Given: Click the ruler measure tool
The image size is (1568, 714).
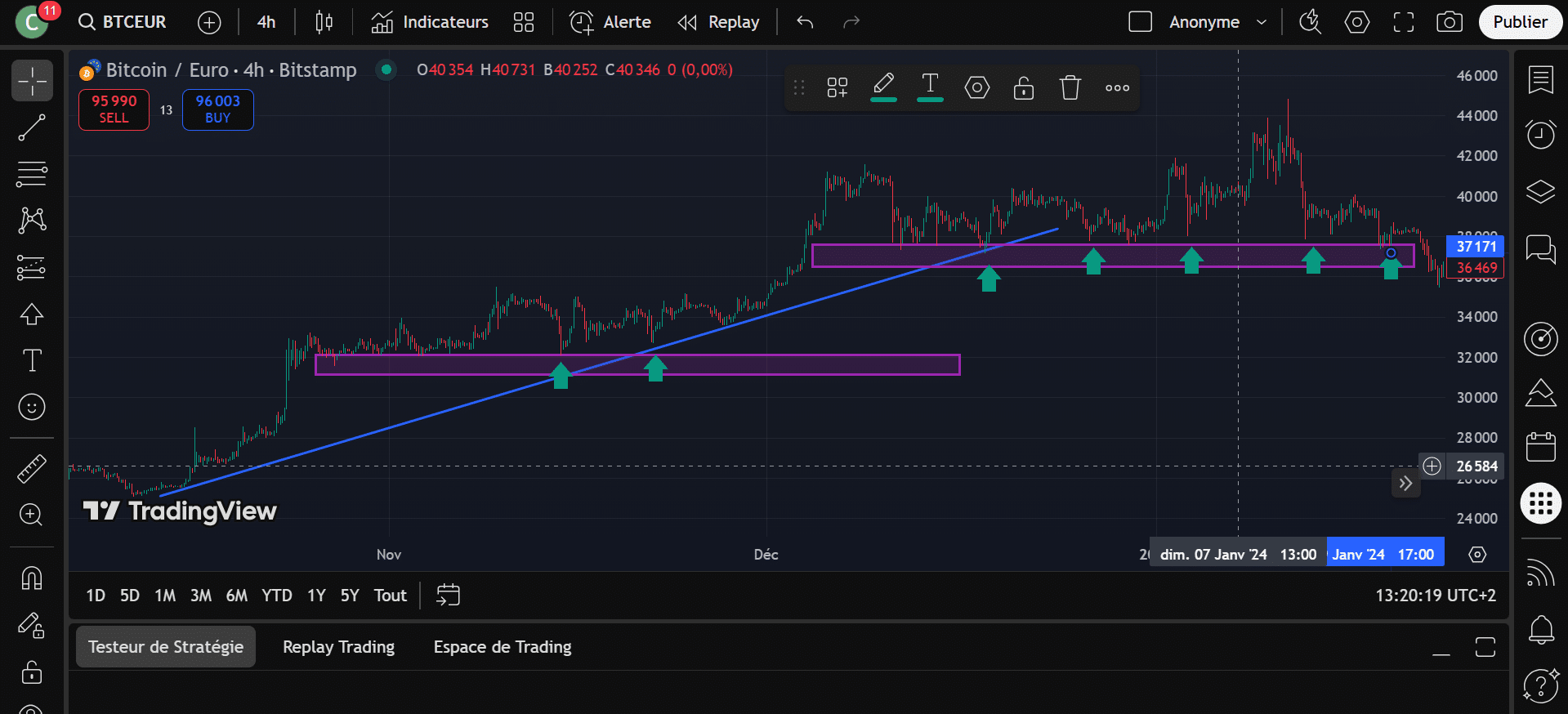Looking at the screenshot, I should pyautogui.click(x=32, y=469).
